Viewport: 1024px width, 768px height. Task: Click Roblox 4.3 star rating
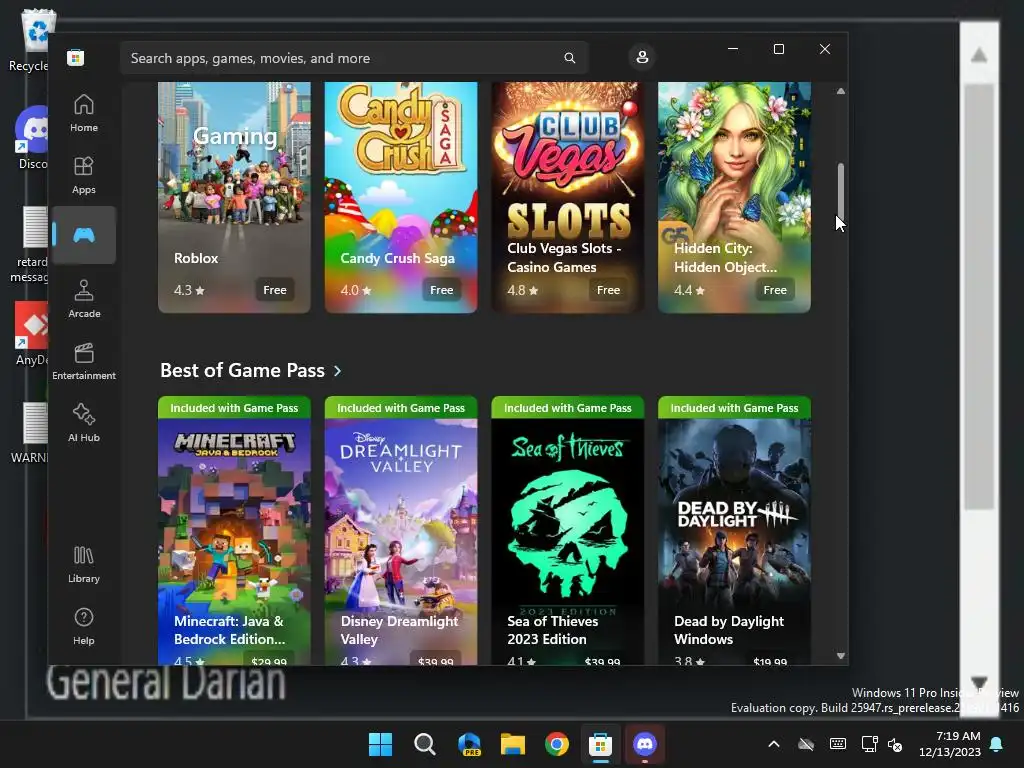189,290
